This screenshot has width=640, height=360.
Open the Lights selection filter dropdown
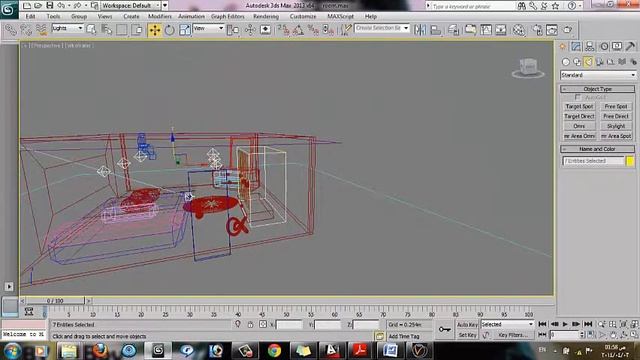tap(67, 28)
